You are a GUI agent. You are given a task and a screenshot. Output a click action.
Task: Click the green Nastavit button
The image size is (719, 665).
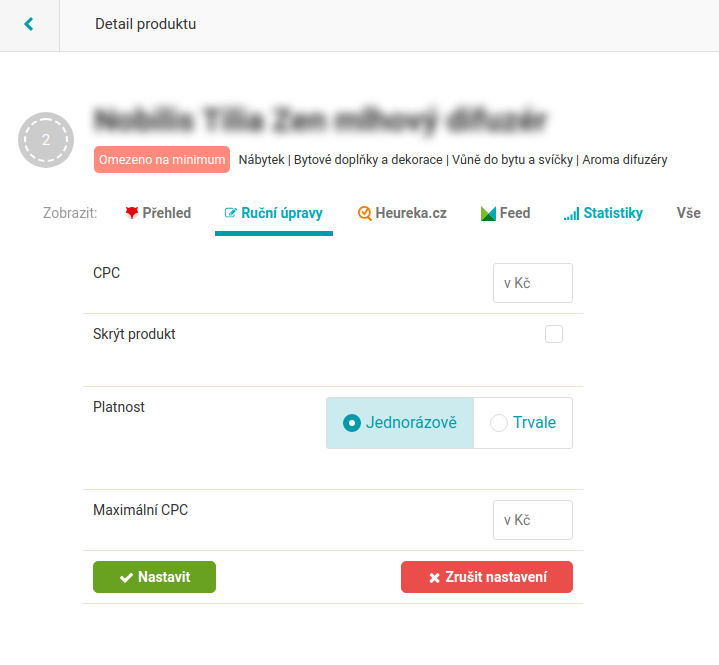point(155,577)
